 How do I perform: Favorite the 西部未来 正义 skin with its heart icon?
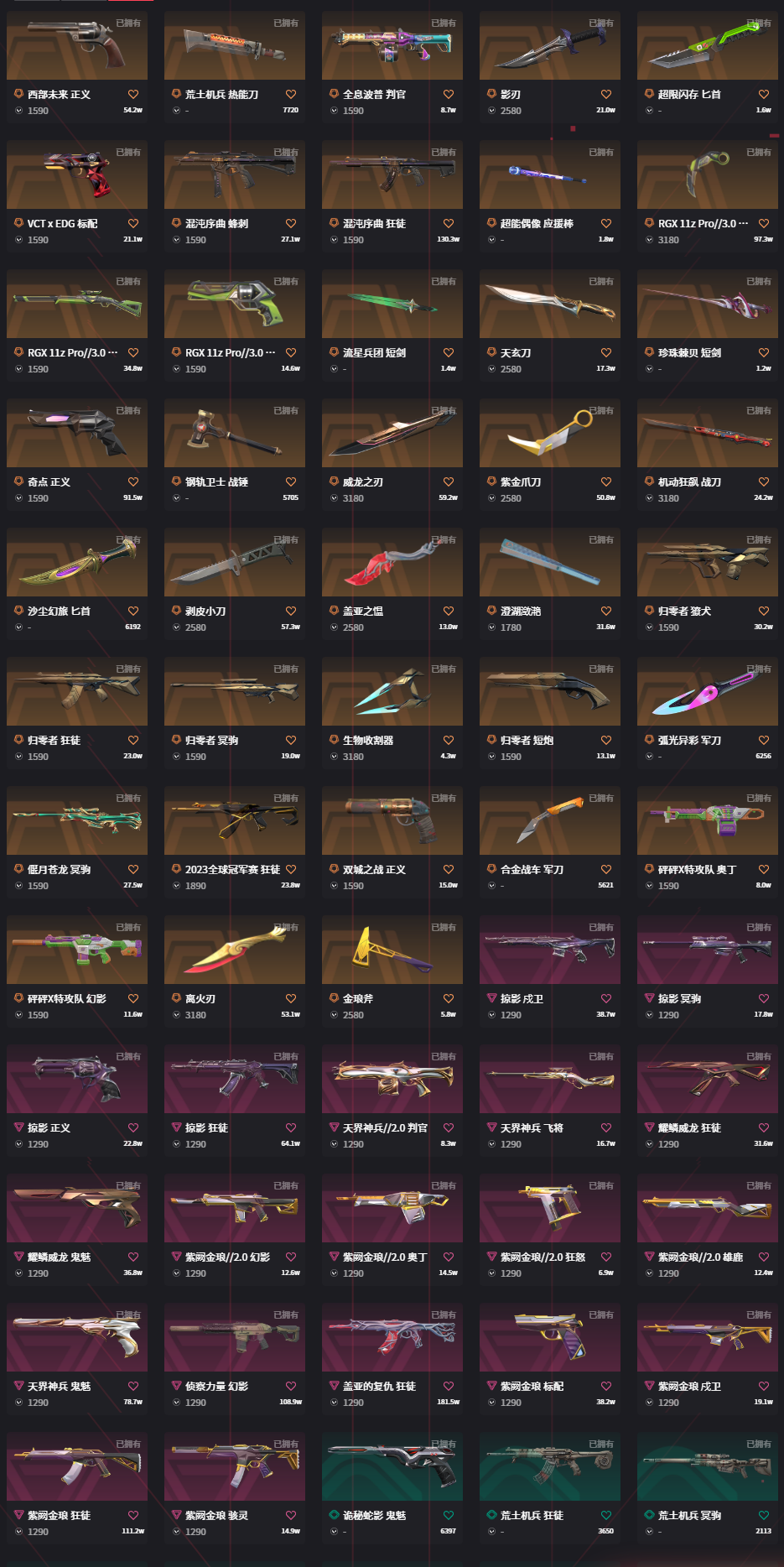[x=133, y=95]
